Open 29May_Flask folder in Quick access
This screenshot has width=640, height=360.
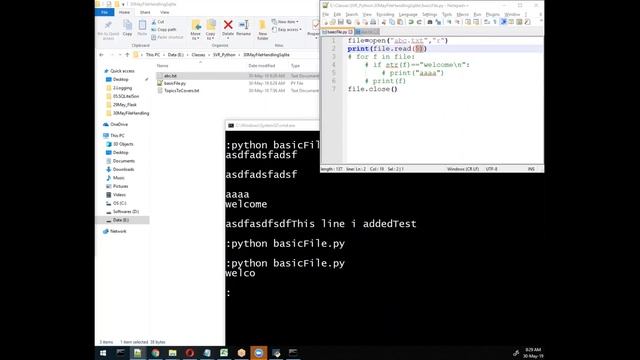coord(124,105)
